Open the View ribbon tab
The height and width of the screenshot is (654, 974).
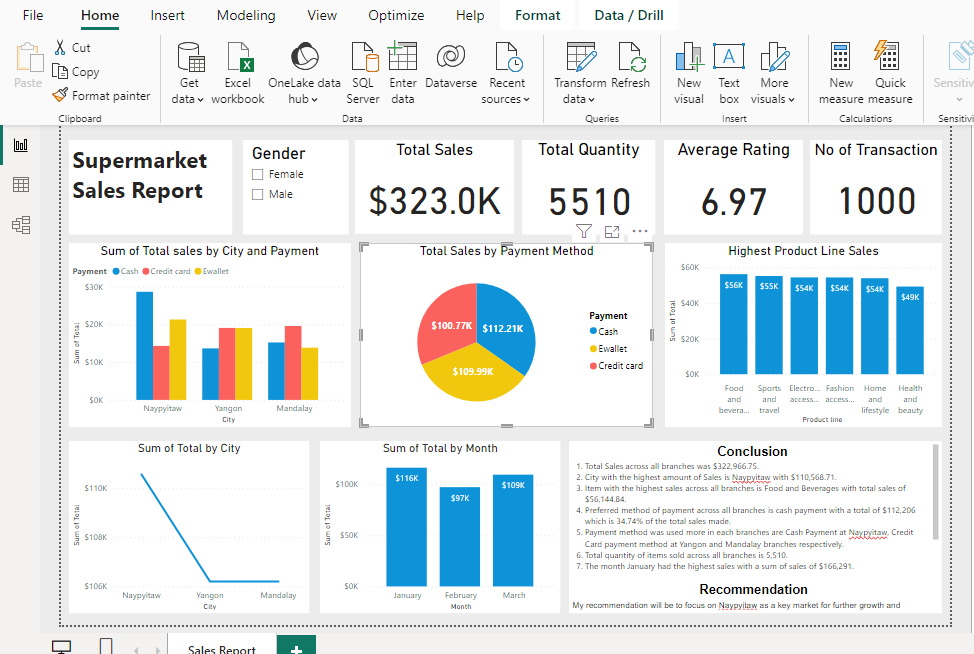pos(321,15)
